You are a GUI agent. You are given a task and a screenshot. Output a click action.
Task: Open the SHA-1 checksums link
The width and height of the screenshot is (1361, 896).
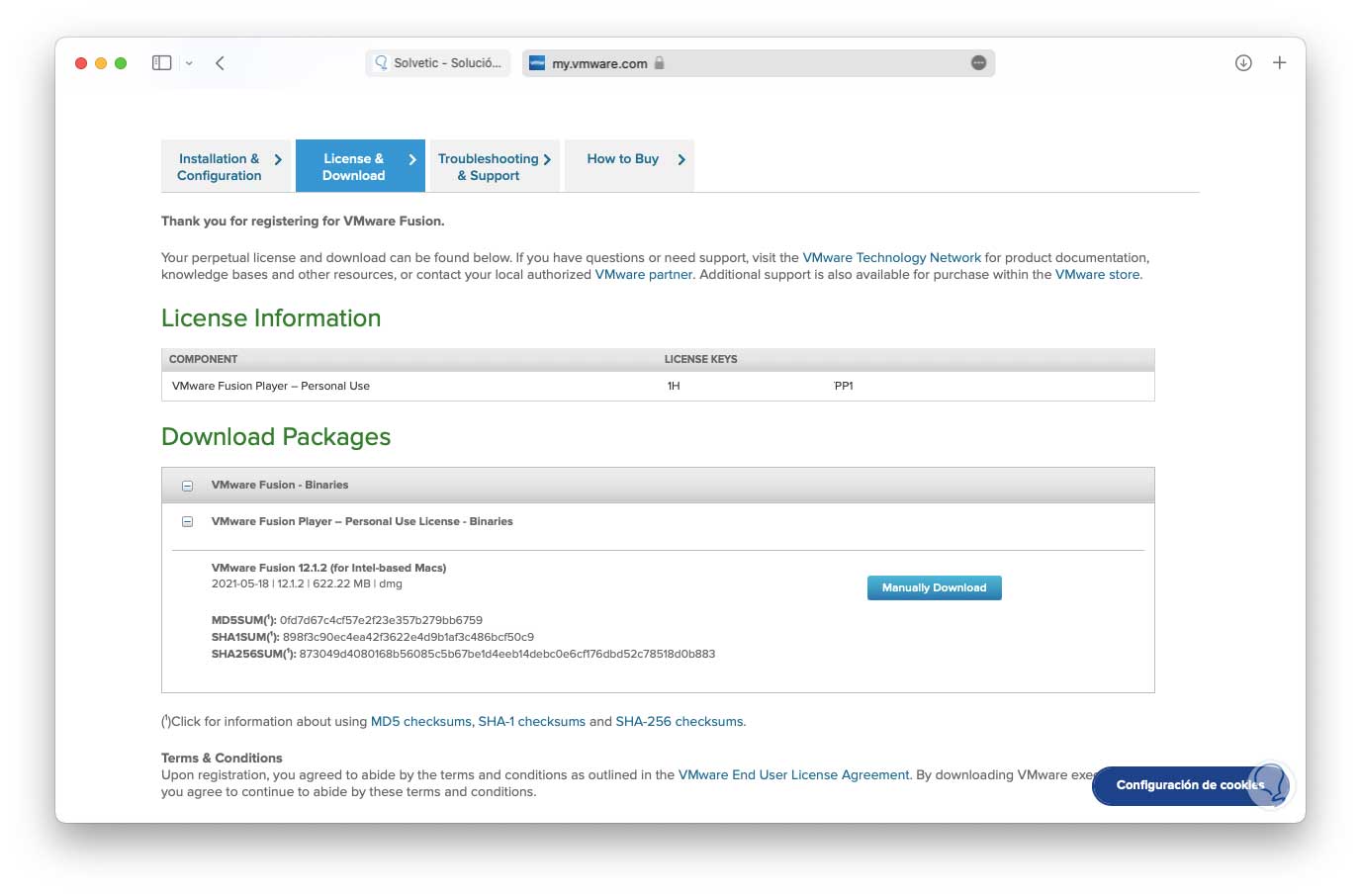point(532,721)
